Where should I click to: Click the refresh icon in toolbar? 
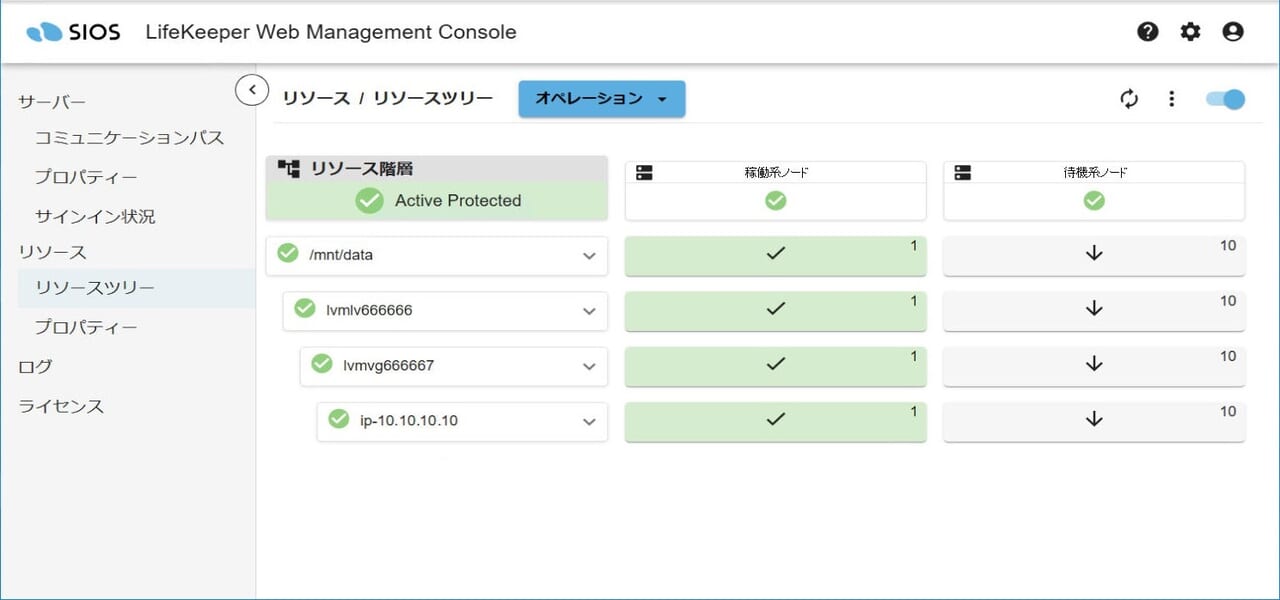point(1130,99)
